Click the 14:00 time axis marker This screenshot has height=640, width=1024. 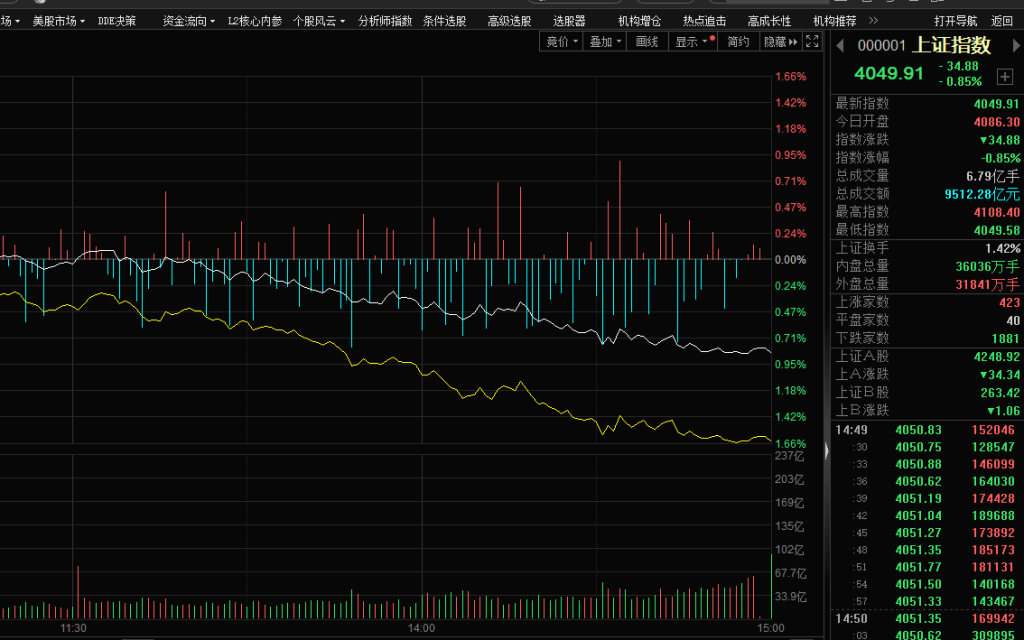[x=422, y=628]
